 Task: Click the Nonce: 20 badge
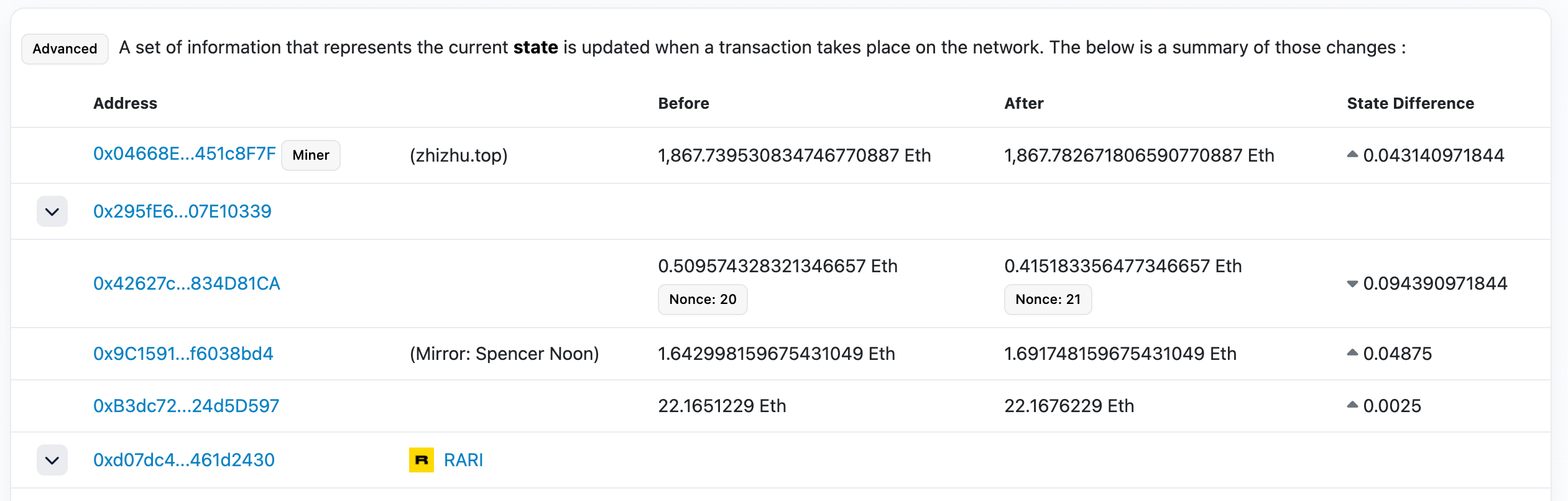tap(703, 300)
